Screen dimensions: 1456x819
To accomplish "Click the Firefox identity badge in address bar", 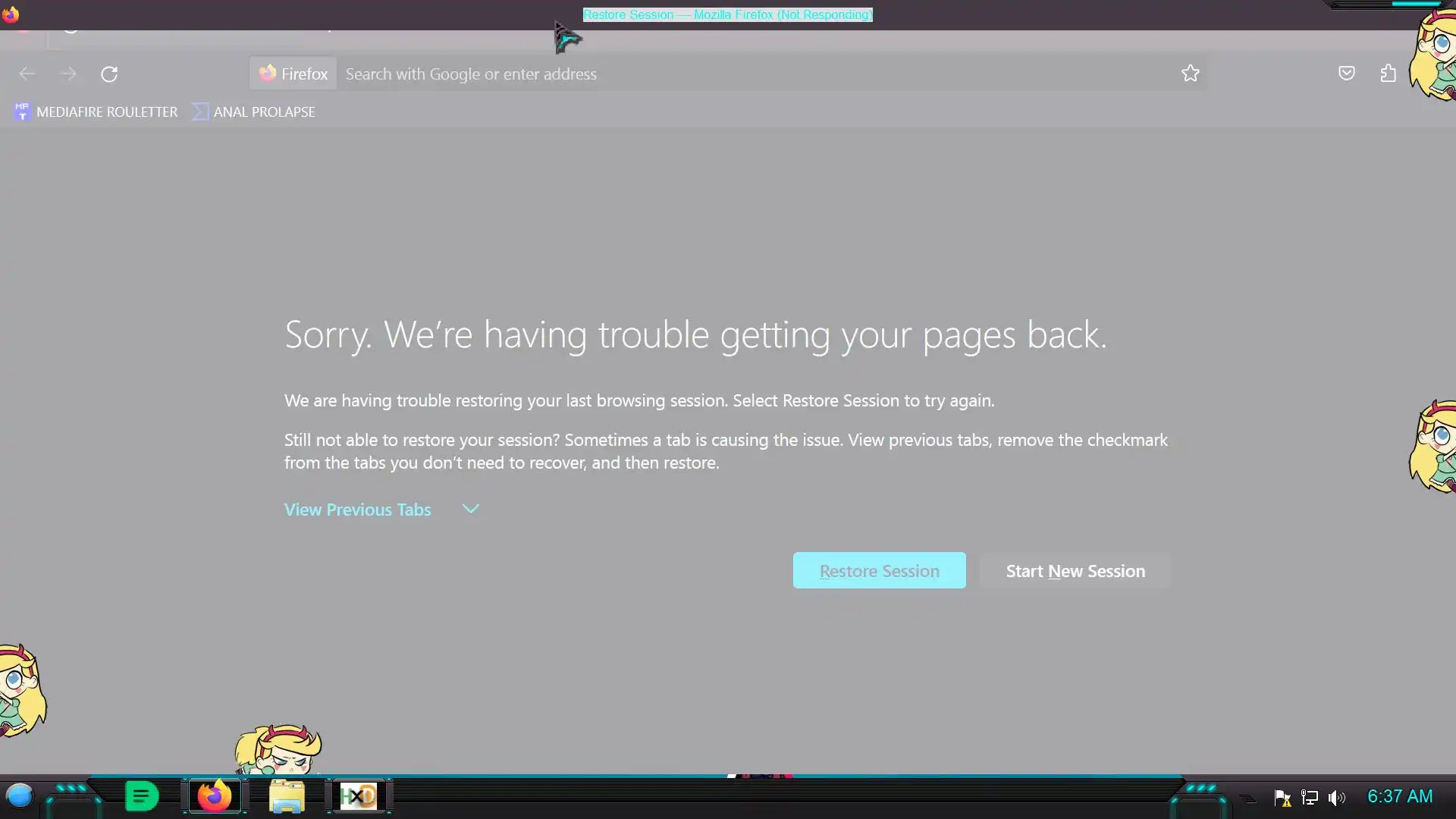I will (x=293, y=74).
